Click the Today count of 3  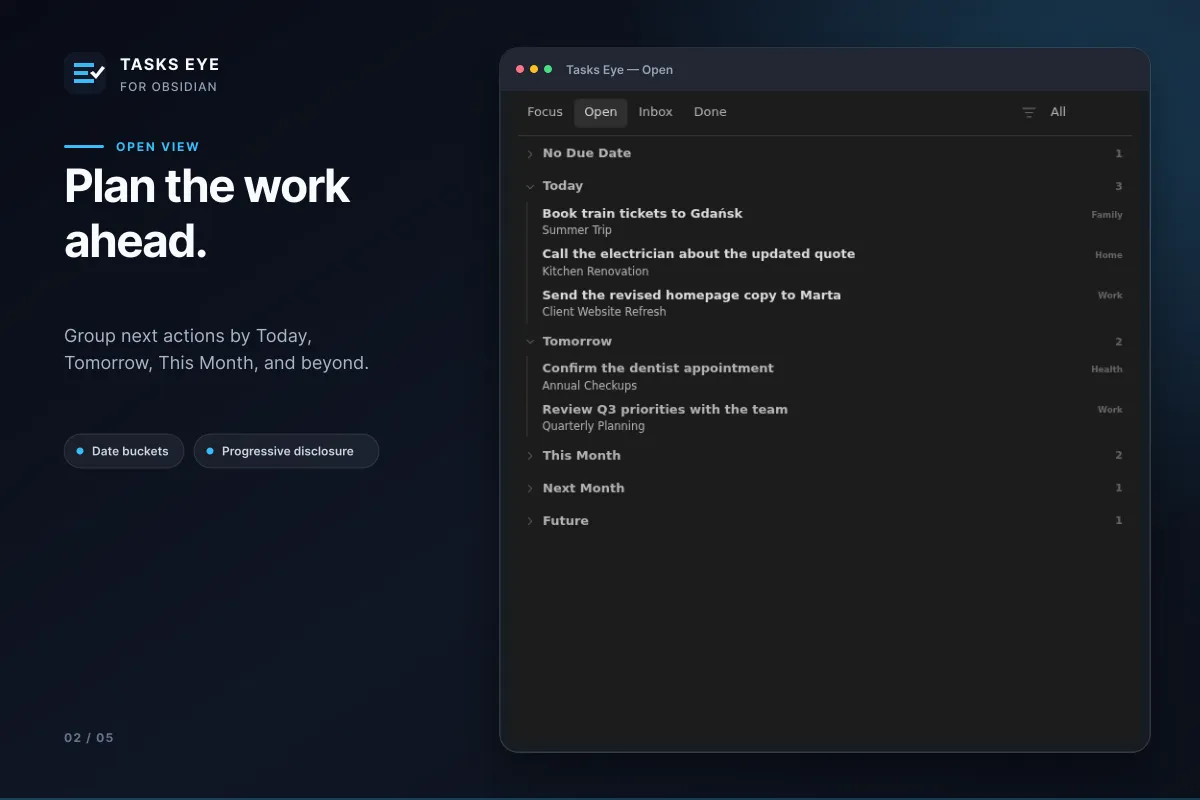point(1119,186)
